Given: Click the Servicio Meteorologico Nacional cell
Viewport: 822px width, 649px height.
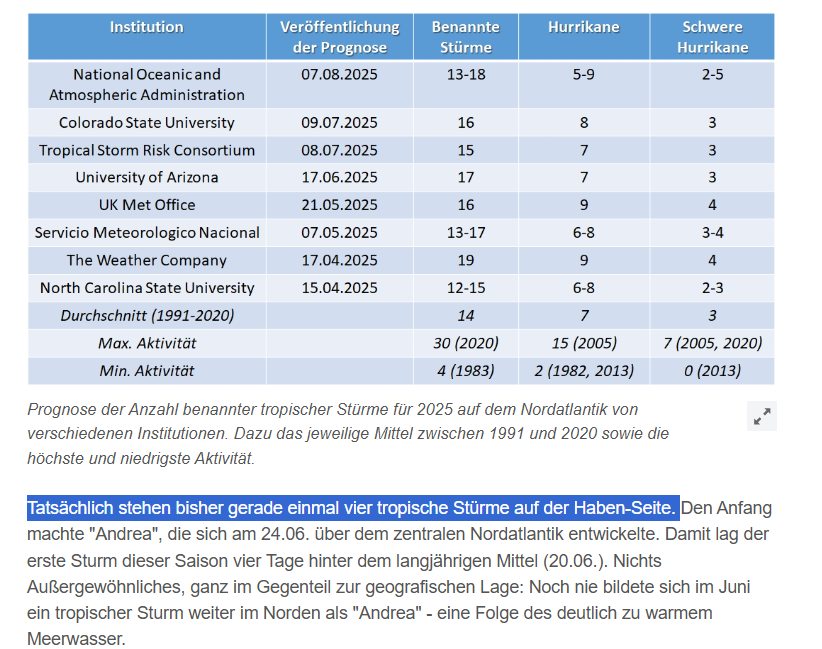Looking at the screenshot, I should (x=147, y=232).
